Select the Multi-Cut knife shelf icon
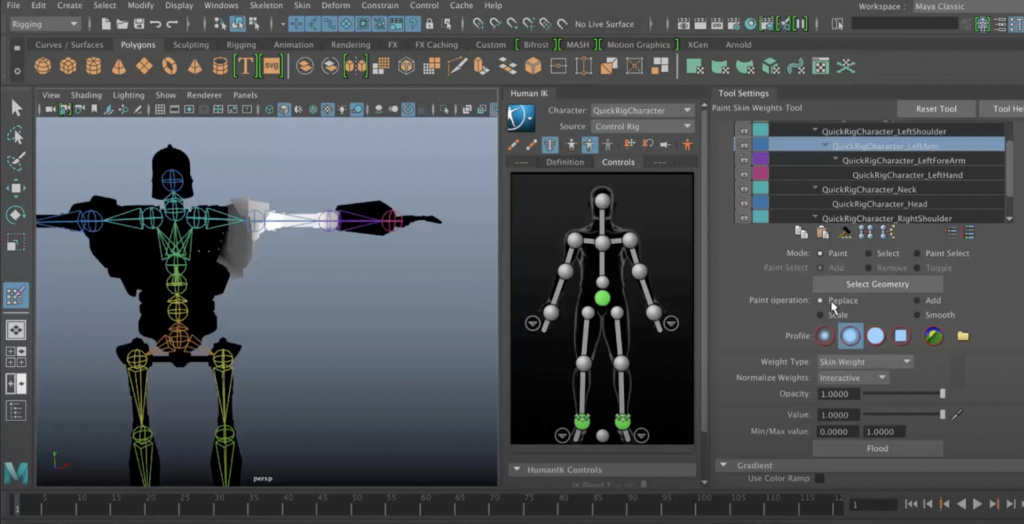Screen dimensions: 1024x524 (x=457, y=66)
